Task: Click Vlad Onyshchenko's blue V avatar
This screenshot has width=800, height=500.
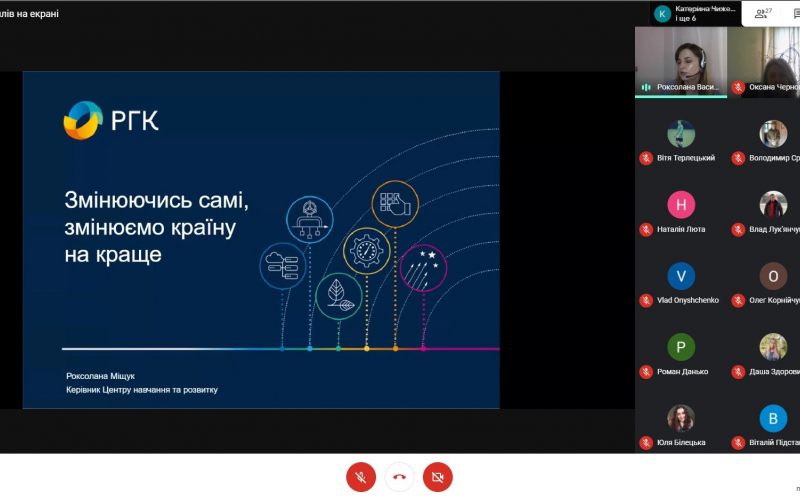Action: (681, 276)
